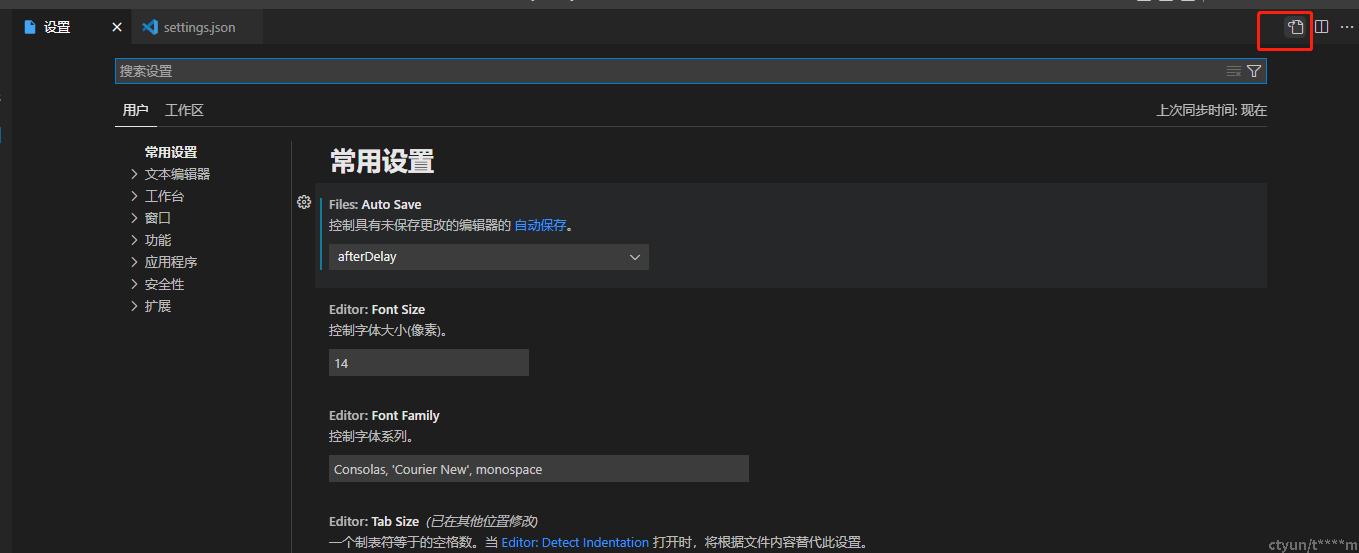Screen dimensions: 1359x553
Task: Click the Split Editor icon
Action: pyautogui.click(x=1321, y=27)
